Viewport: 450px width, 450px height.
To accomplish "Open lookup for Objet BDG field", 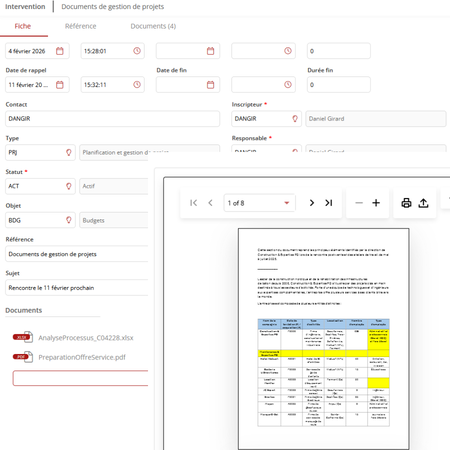I will [x=69, y=220].
